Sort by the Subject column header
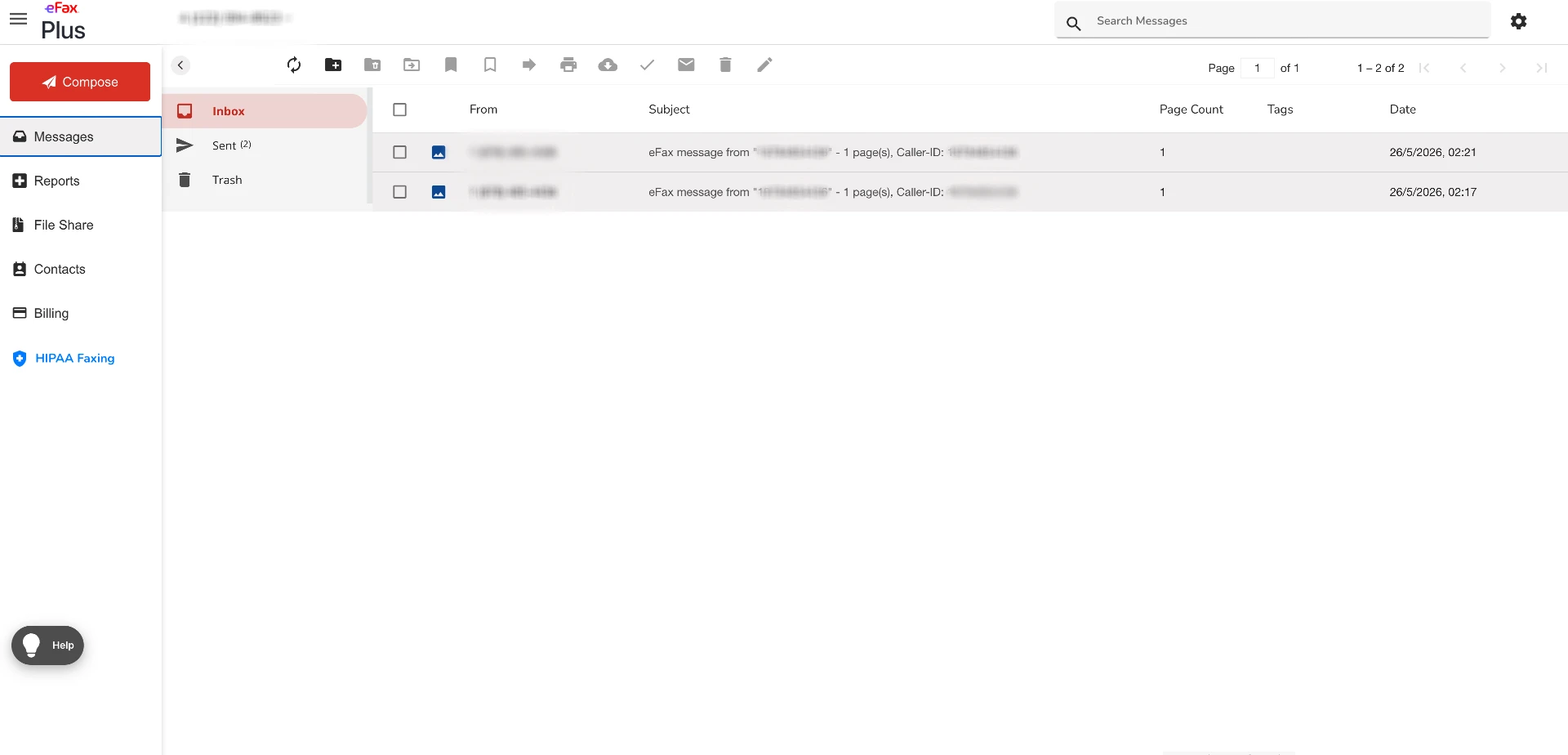Screen dimensions: 1568x755 [x=669, y=109]
